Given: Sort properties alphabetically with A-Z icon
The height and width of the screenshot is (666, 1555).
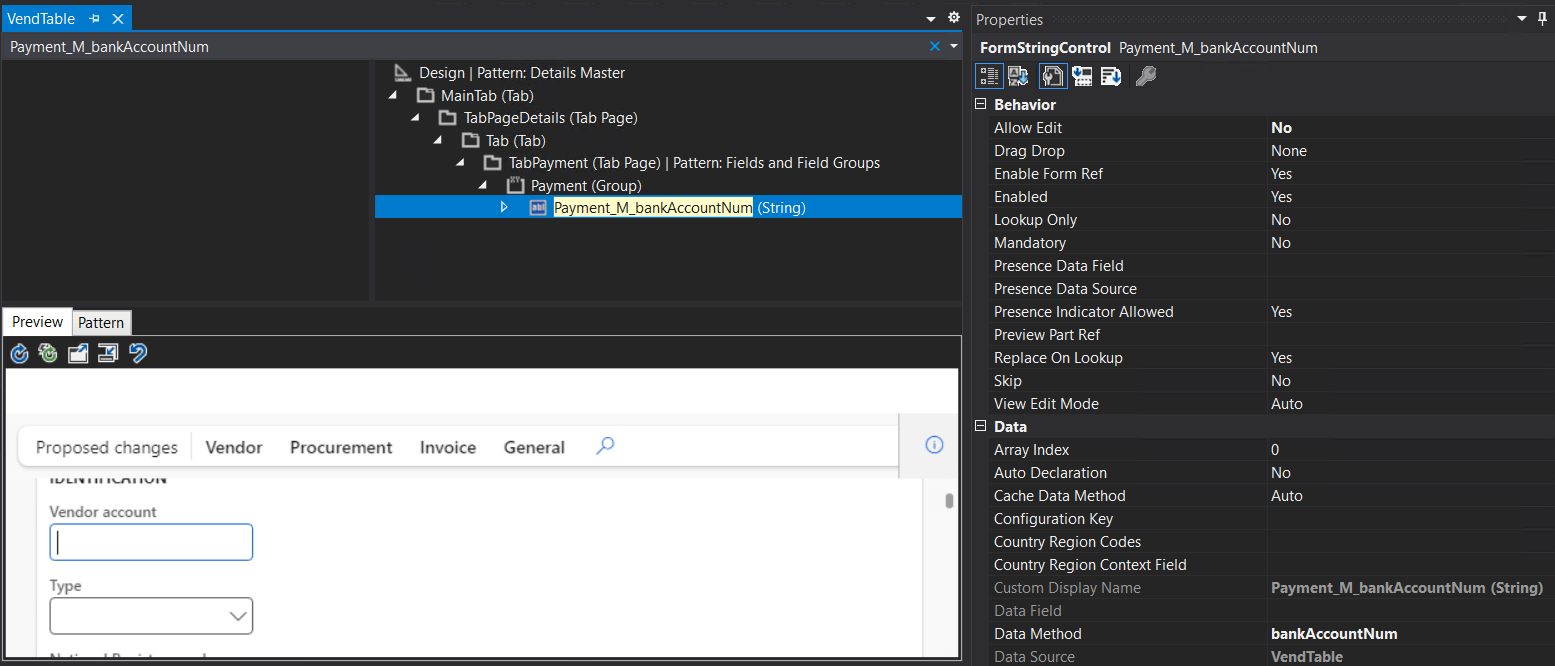Looking at the screenshot, I should tap(1019, 76).
